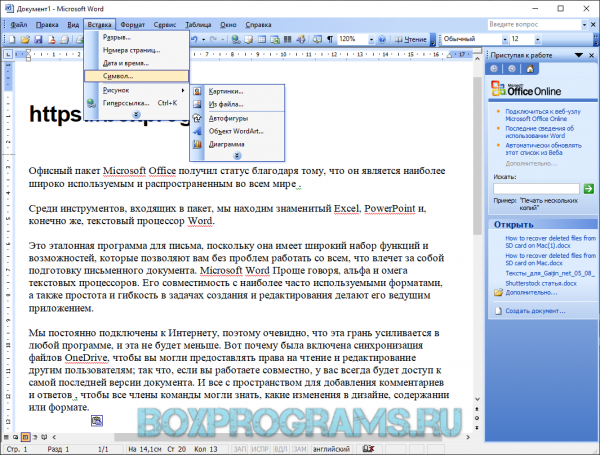Viewport: 600px width, 455px height.
Task: Click Автоматически обновлять этот список link
Action: coord(543,149)
